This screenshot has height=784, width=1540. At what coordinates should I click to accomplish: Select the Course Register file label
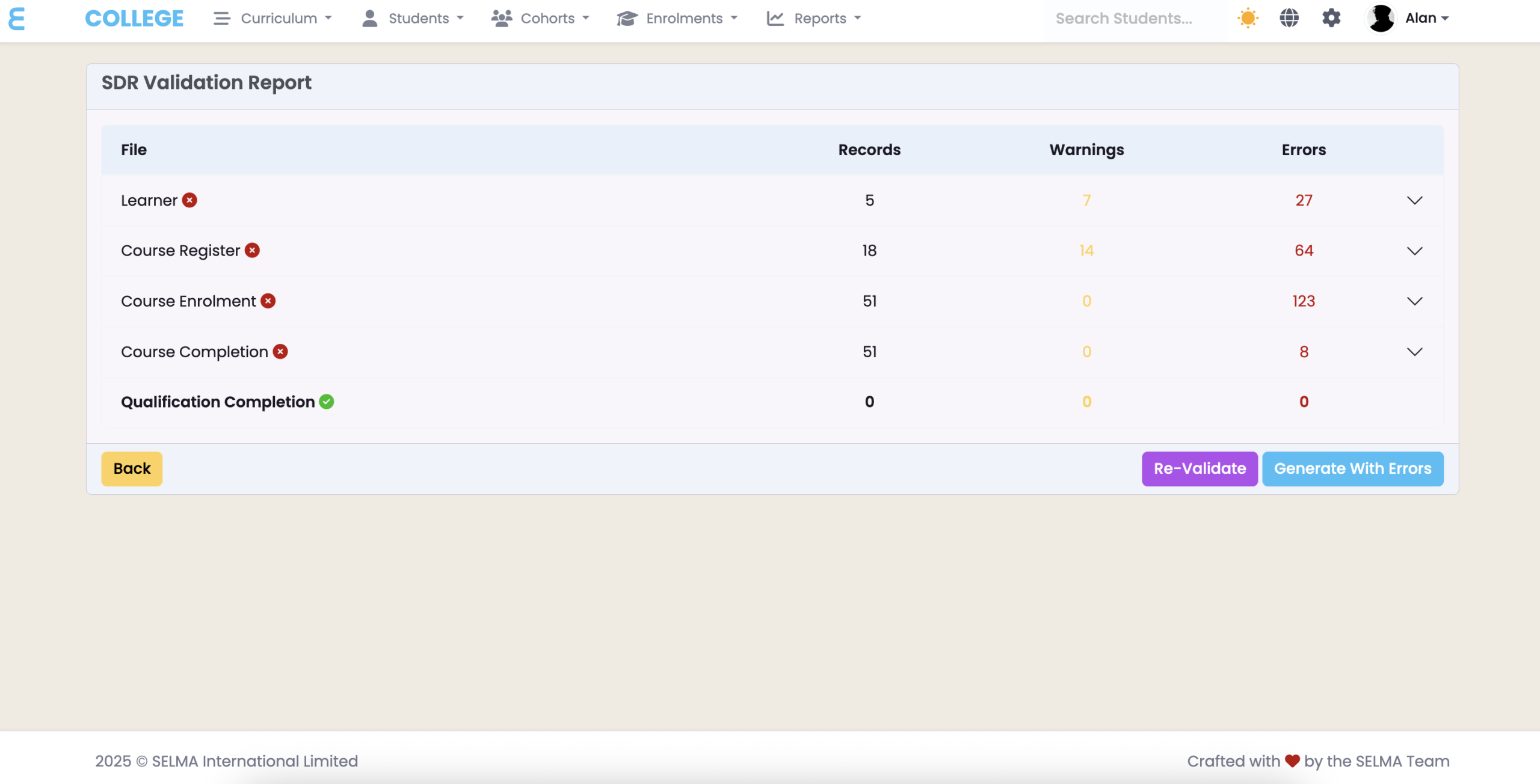click(180, 251)
